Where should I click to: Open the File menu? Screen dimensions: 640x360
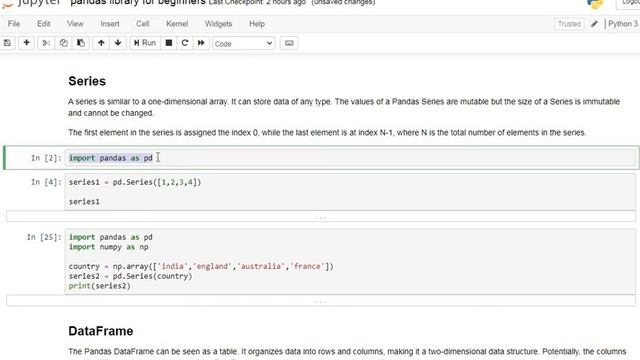14,24
